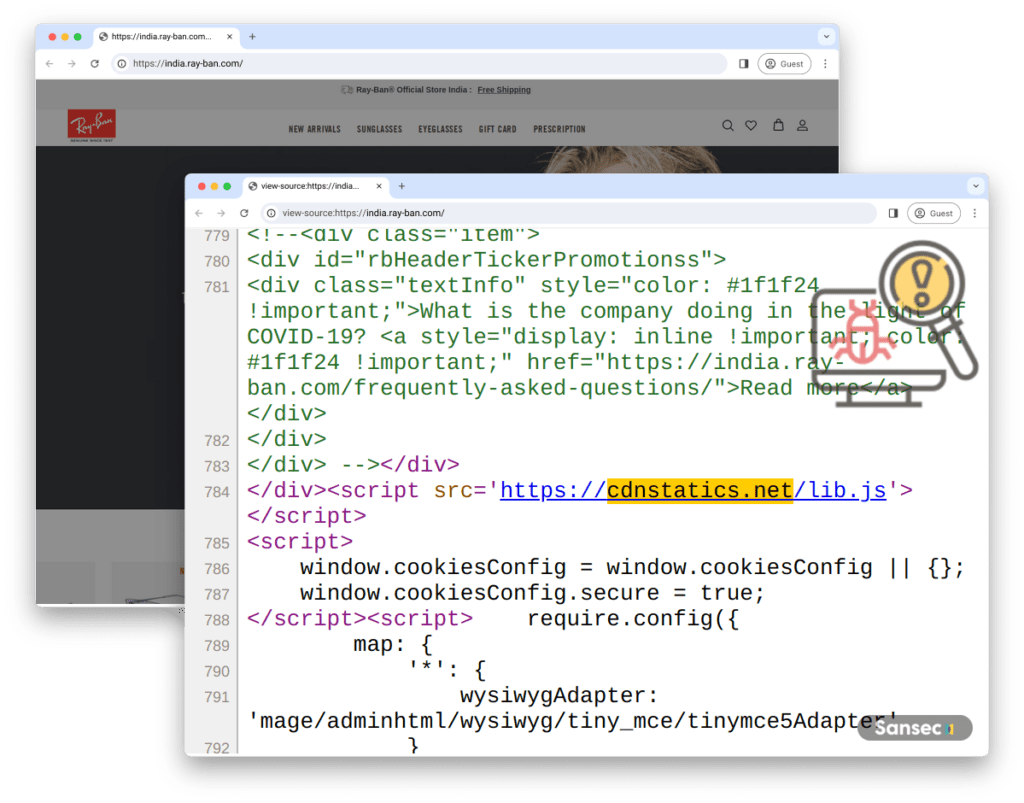
Task: Click forward arrow in Ray-Ban browser window
Action: [72, 64]
